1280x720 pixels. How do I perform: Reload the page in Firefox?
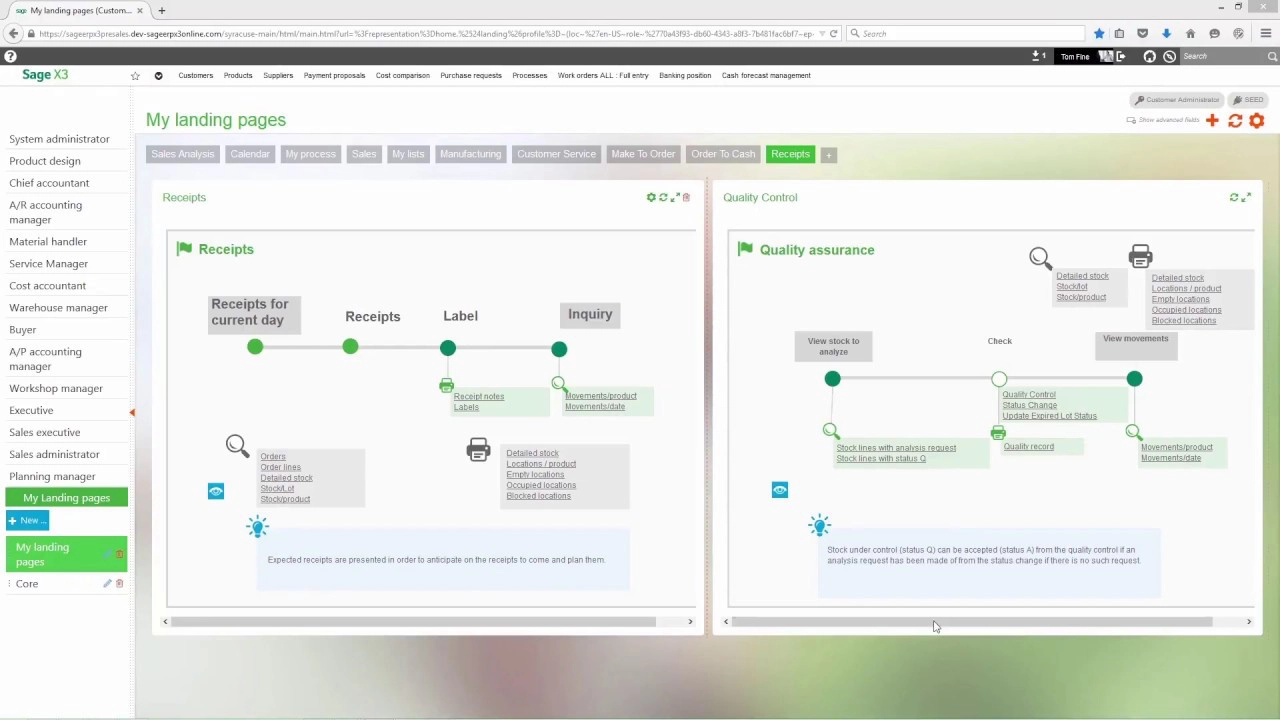(833, 34)
